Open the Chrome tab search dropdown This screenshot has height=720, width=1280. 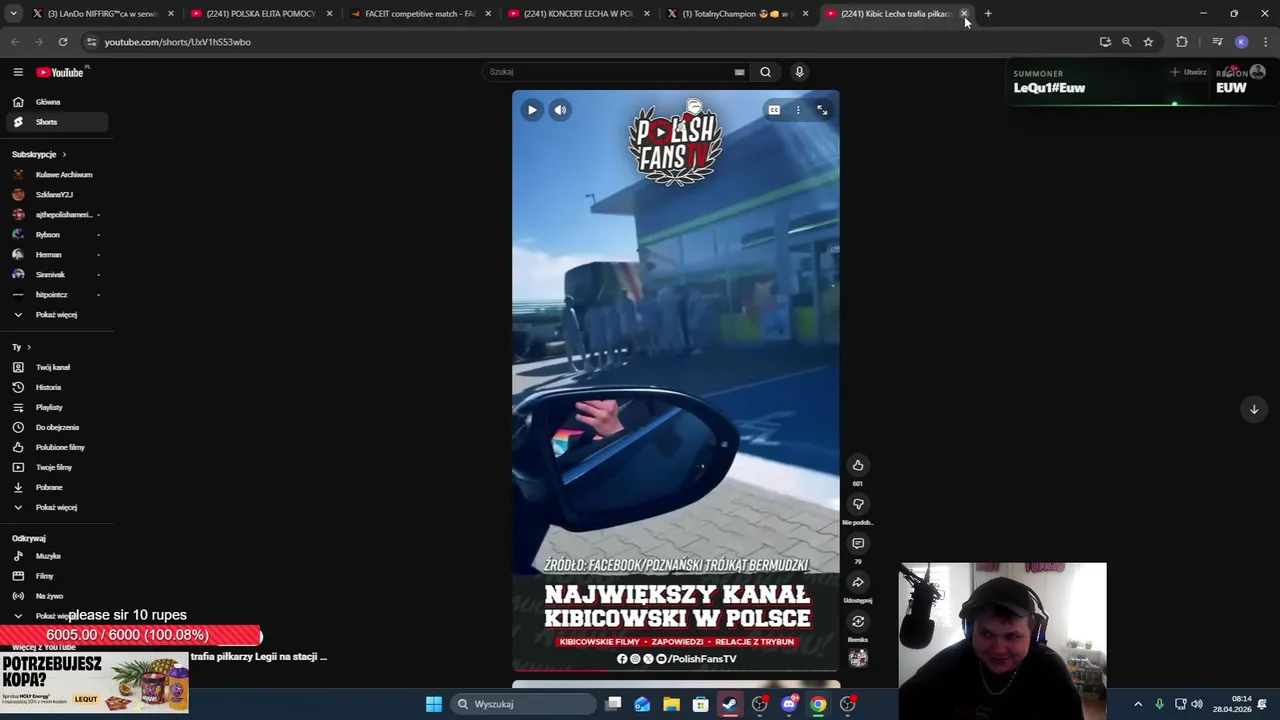point(13,13)
